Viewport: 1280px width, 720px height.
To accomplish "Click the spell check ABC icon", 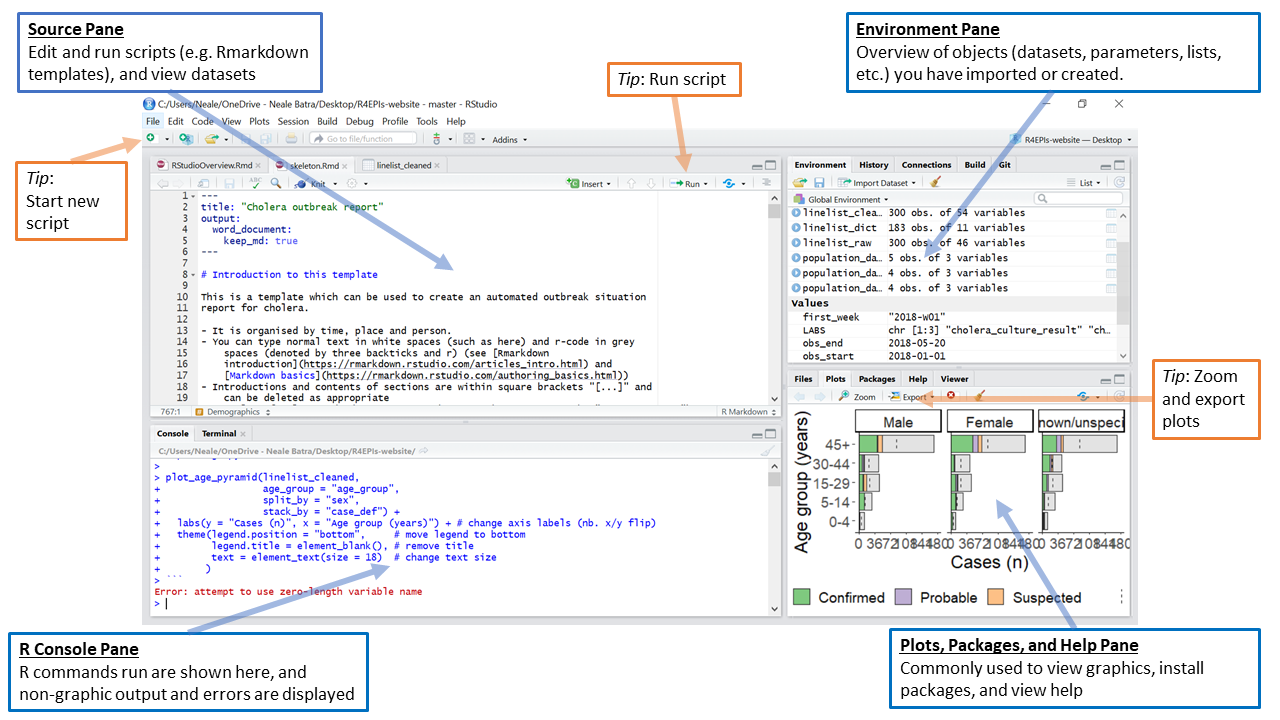I will (x=254, y=184).
